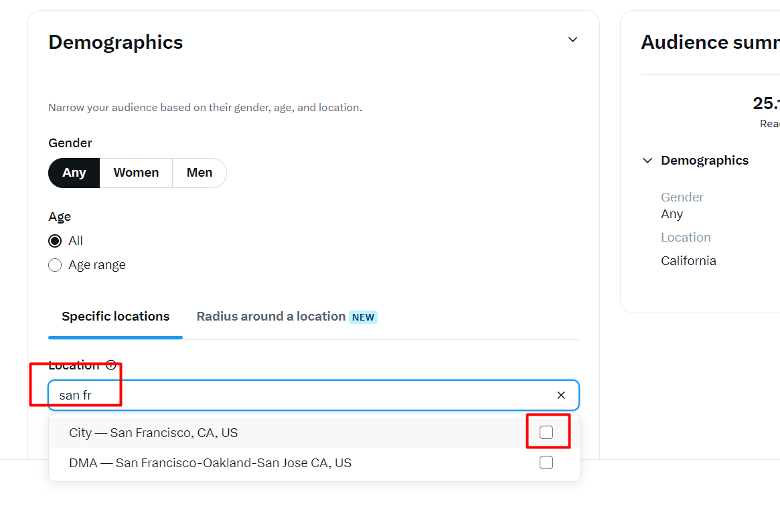Viewport: 780px width, 510px height.
Task: Click inside the location search field
Action: click(313, 396)
